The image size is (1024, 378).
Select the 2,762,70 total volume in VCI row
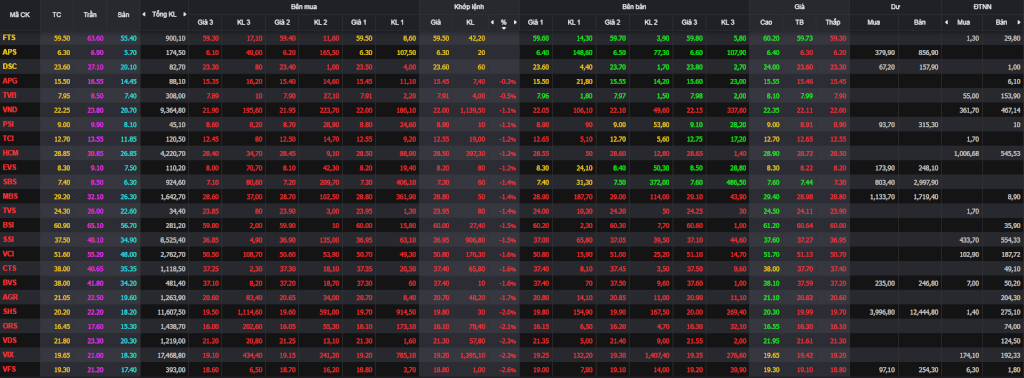(x=172, y=254)
